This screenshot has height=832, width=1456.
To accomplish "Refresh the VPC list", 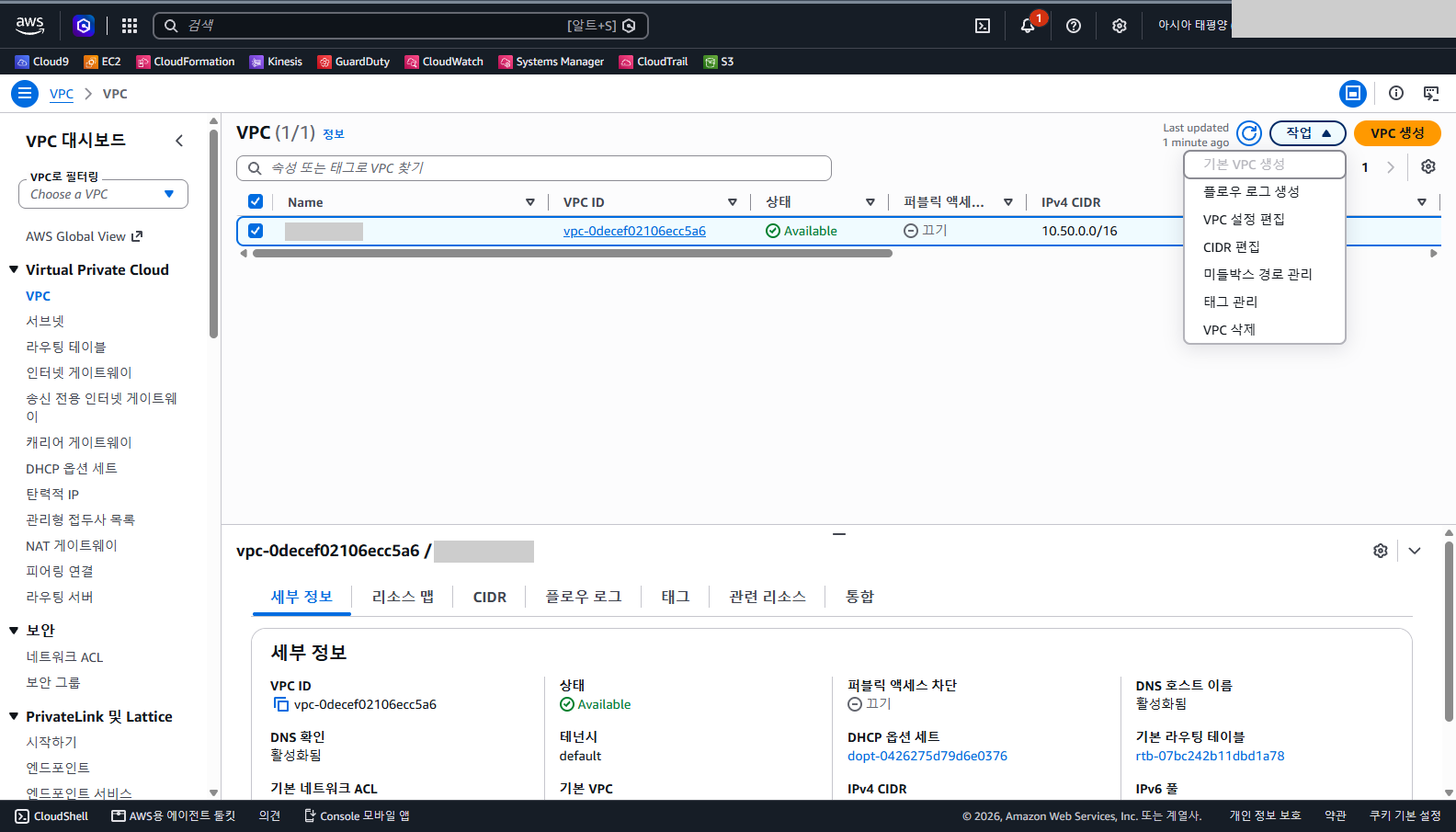I will (1249, 133).
